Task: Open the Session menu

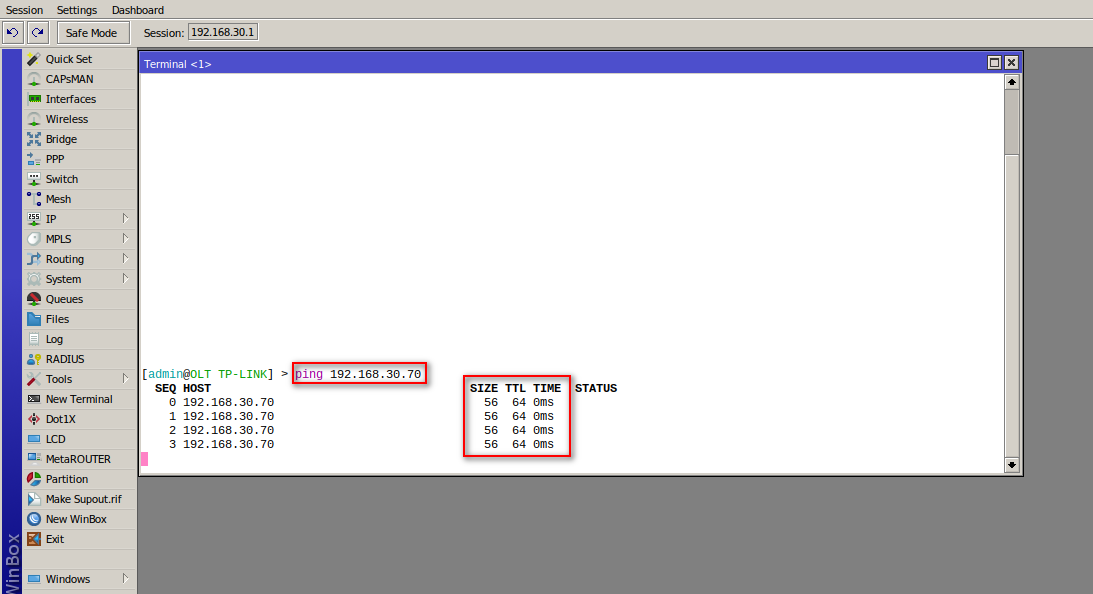Action: (24, 10)
